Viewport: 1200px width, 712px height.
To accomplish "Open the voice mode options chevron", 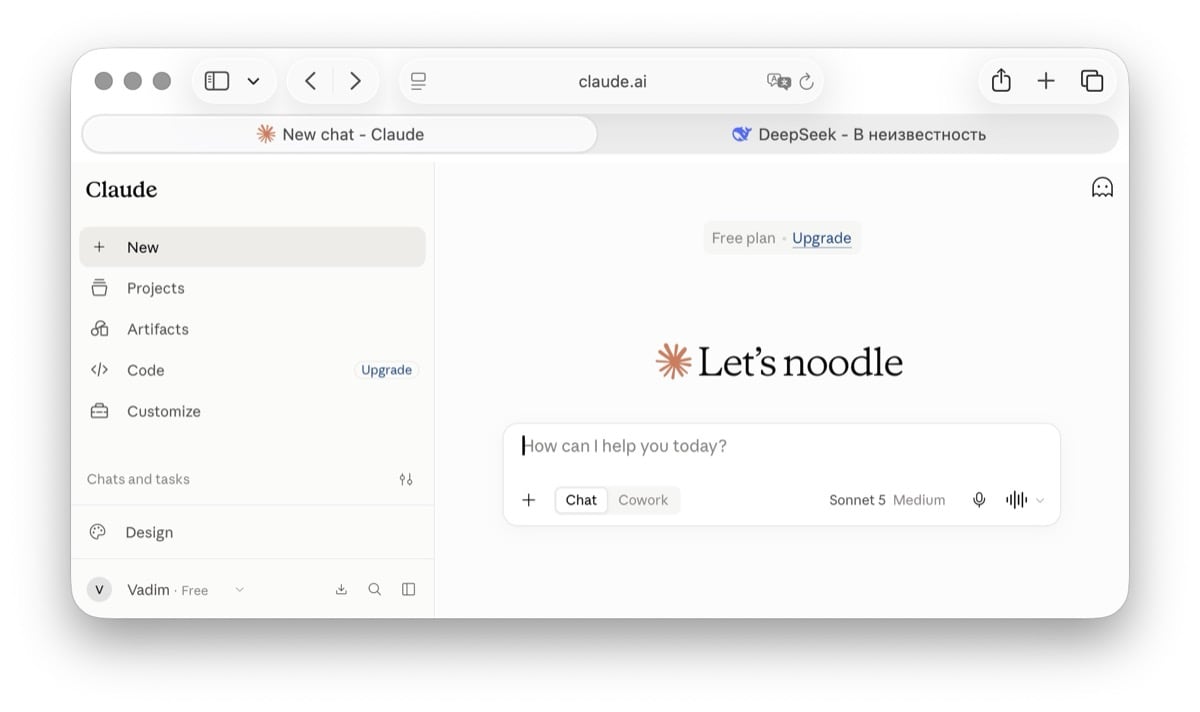I will click(1040, 501).
